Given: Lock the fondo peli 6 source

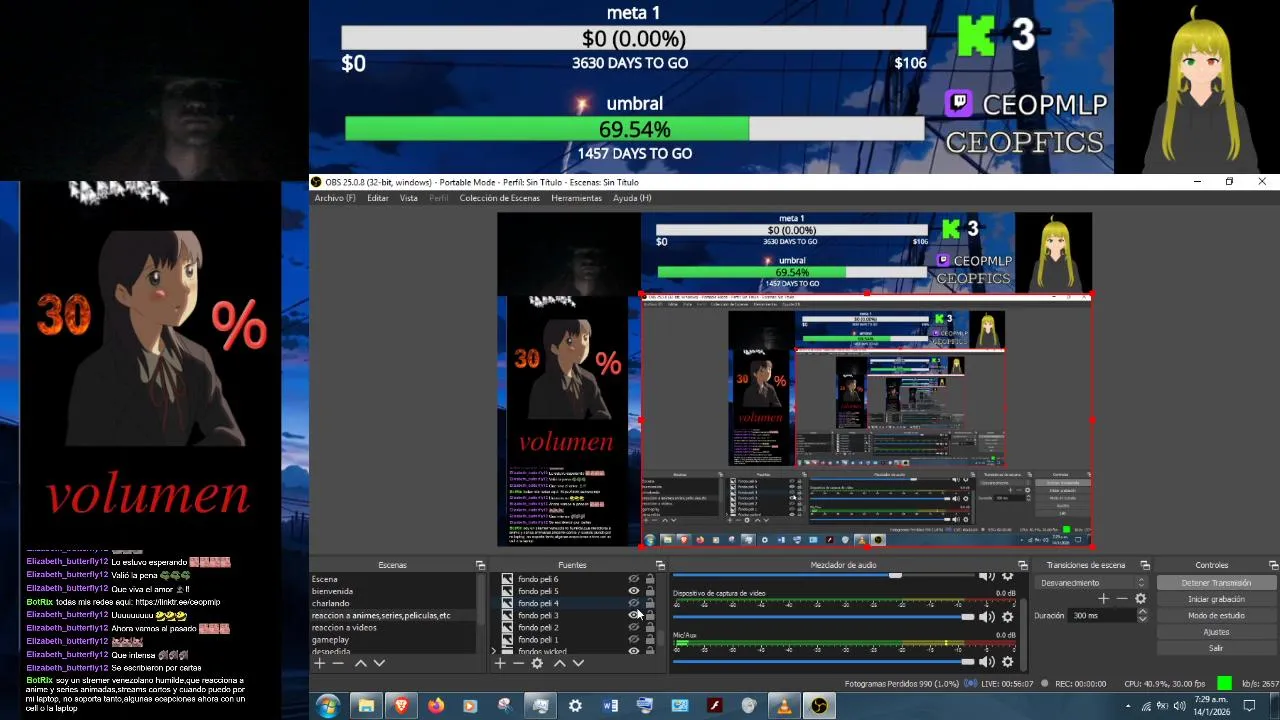Looking at the screenshot, I should pyautogui.click(x=650, y=579).
